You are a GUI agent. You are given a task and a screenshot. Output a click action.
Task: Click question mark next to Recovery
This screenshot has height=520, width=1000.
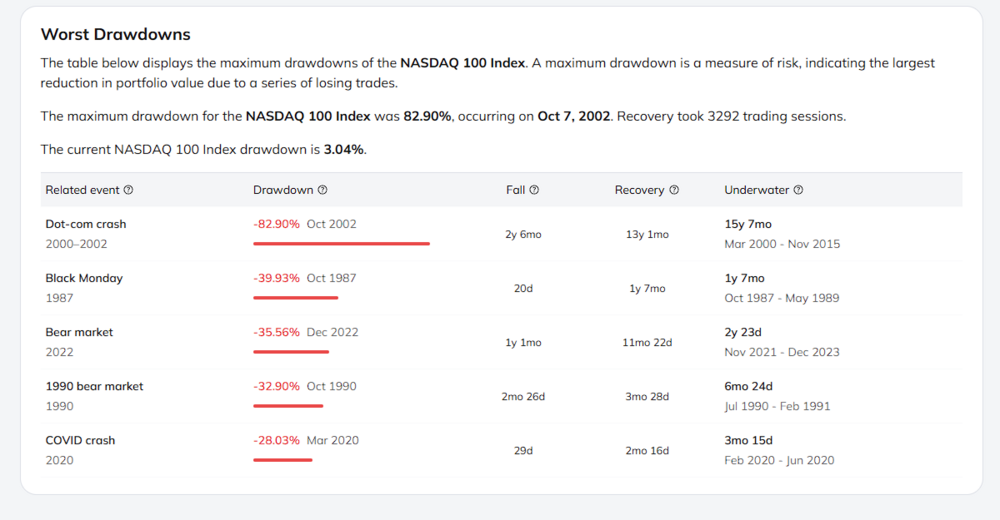coord(674,190)
